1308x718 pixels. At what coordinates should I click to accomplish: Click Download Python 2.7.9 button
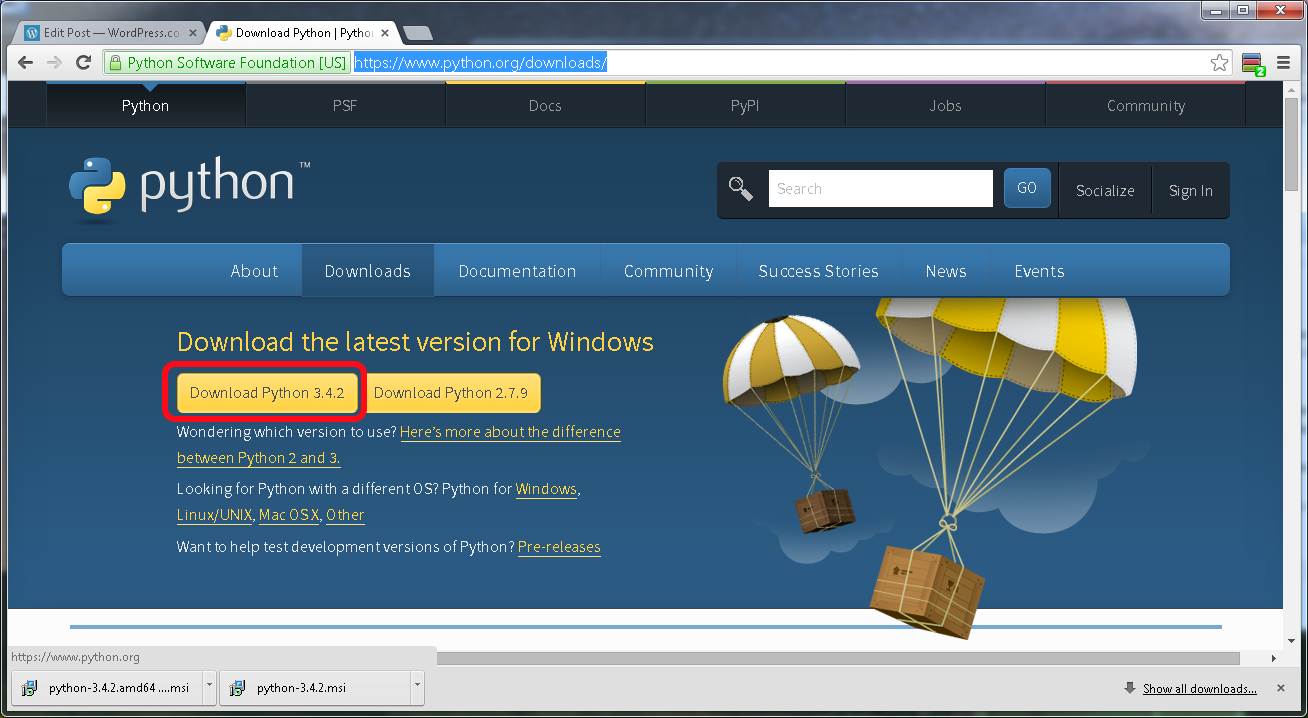coord(451,393)
